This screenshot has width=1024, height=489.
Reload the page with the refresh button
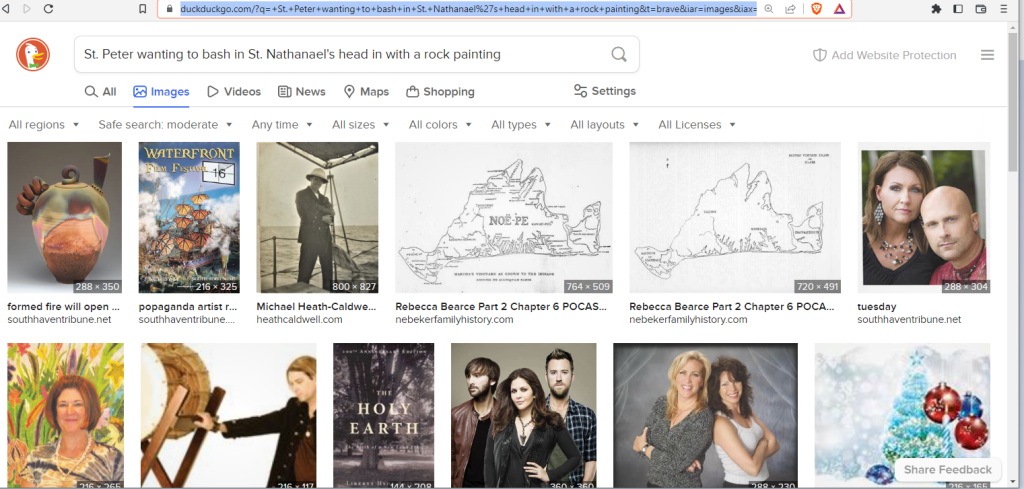coord(48,9)
